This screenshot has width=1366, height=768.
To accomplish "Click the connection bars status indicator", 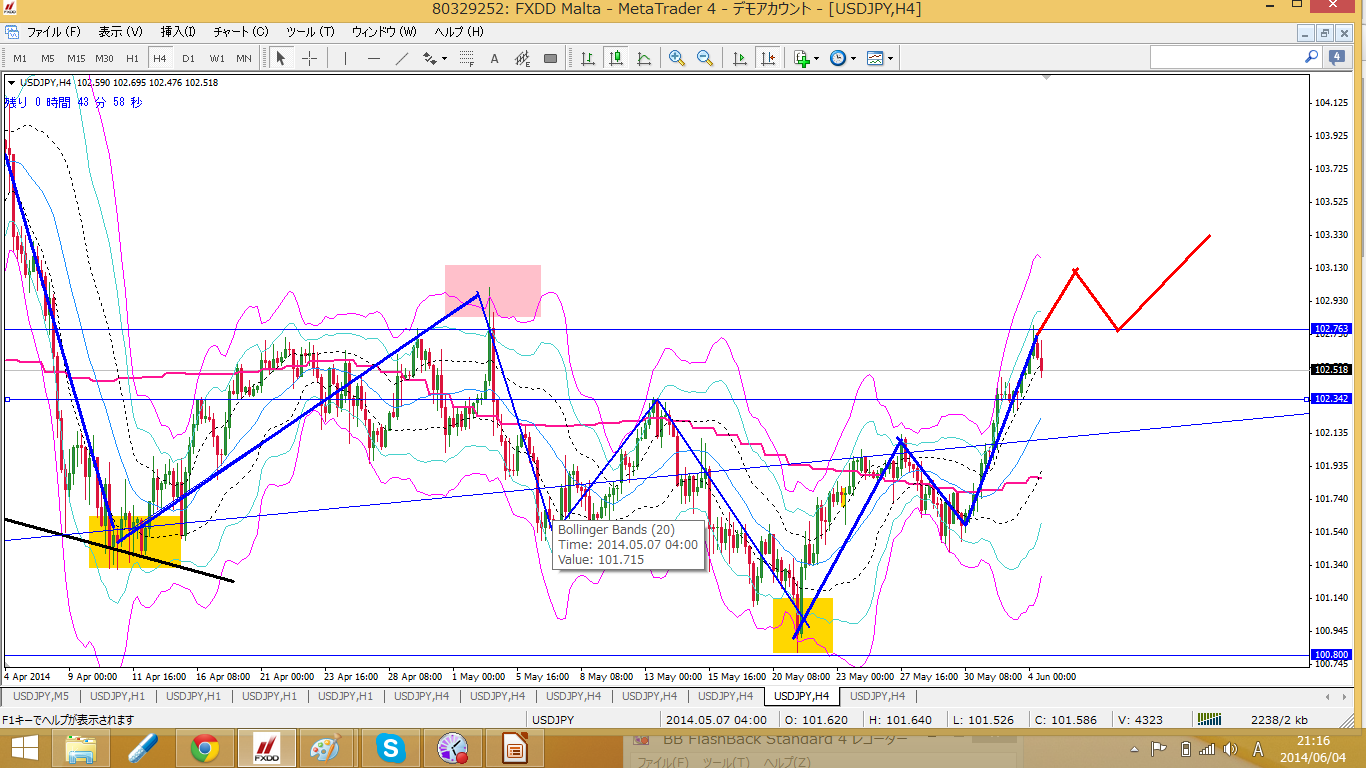I will [1209, 719].
